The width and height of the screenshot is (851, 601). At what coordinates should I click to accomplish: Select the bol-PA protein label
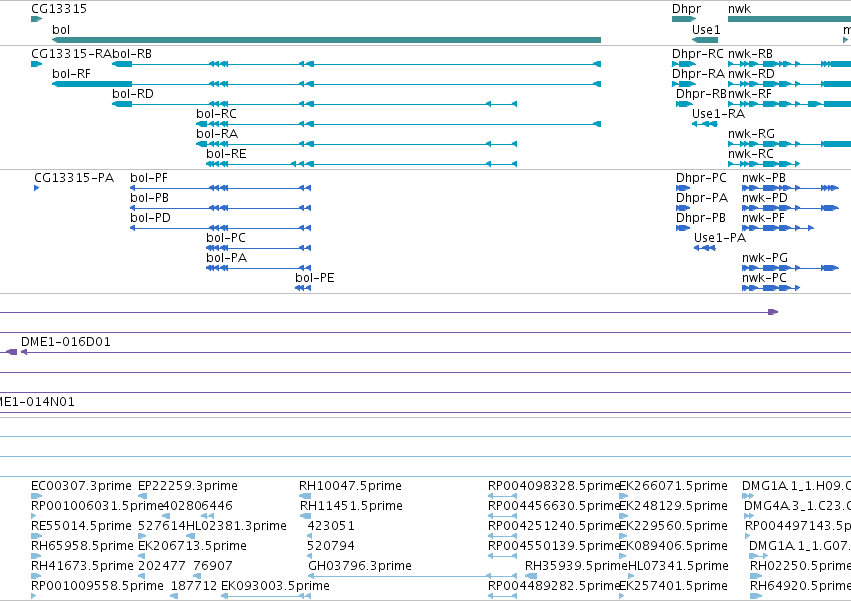click(226, 258)
